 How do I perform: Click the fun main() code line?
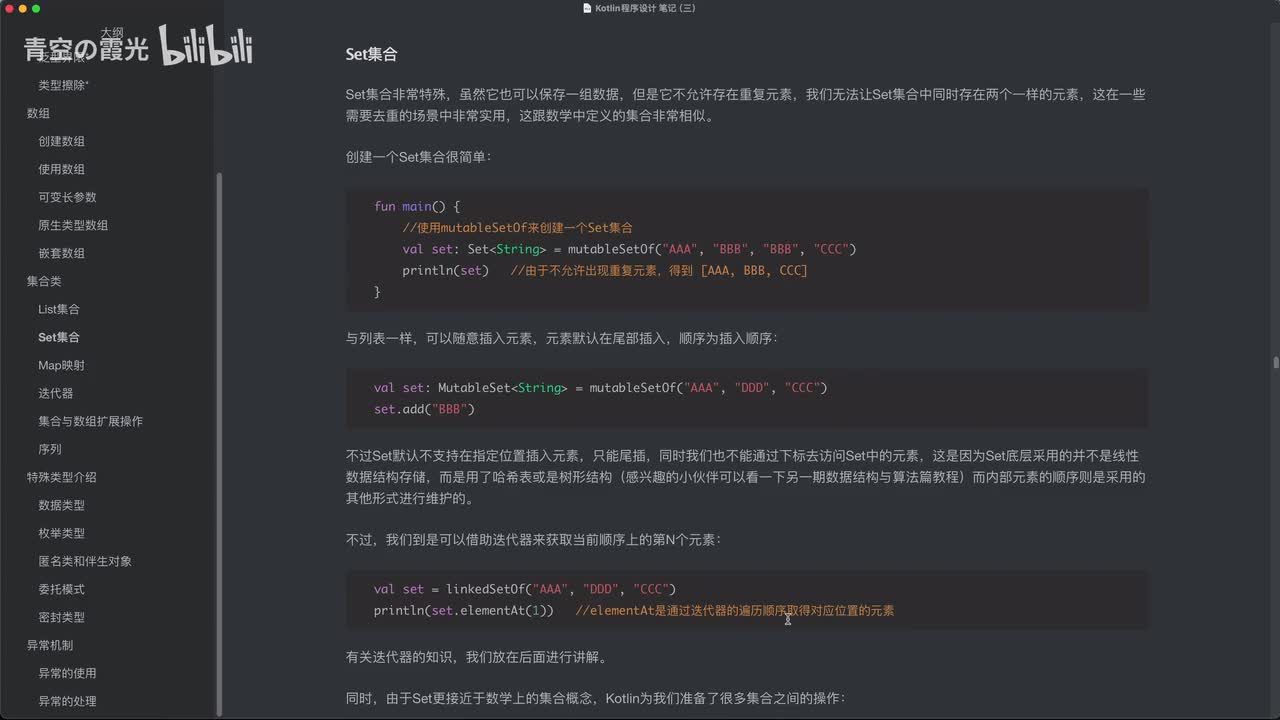tap(417, 206)
